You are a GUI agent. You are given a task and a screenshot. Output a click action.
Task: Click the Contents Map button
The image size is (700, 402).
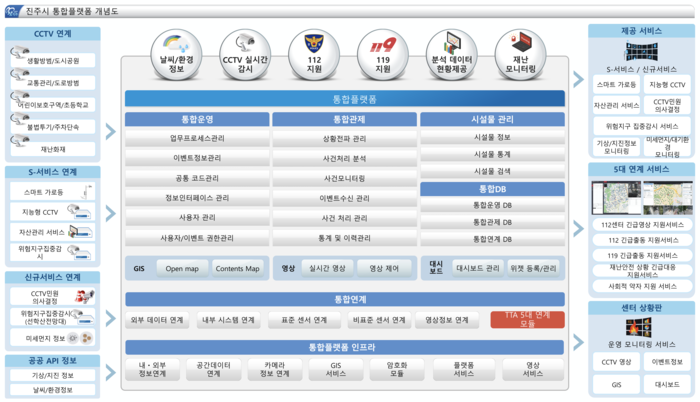[238, 268]
